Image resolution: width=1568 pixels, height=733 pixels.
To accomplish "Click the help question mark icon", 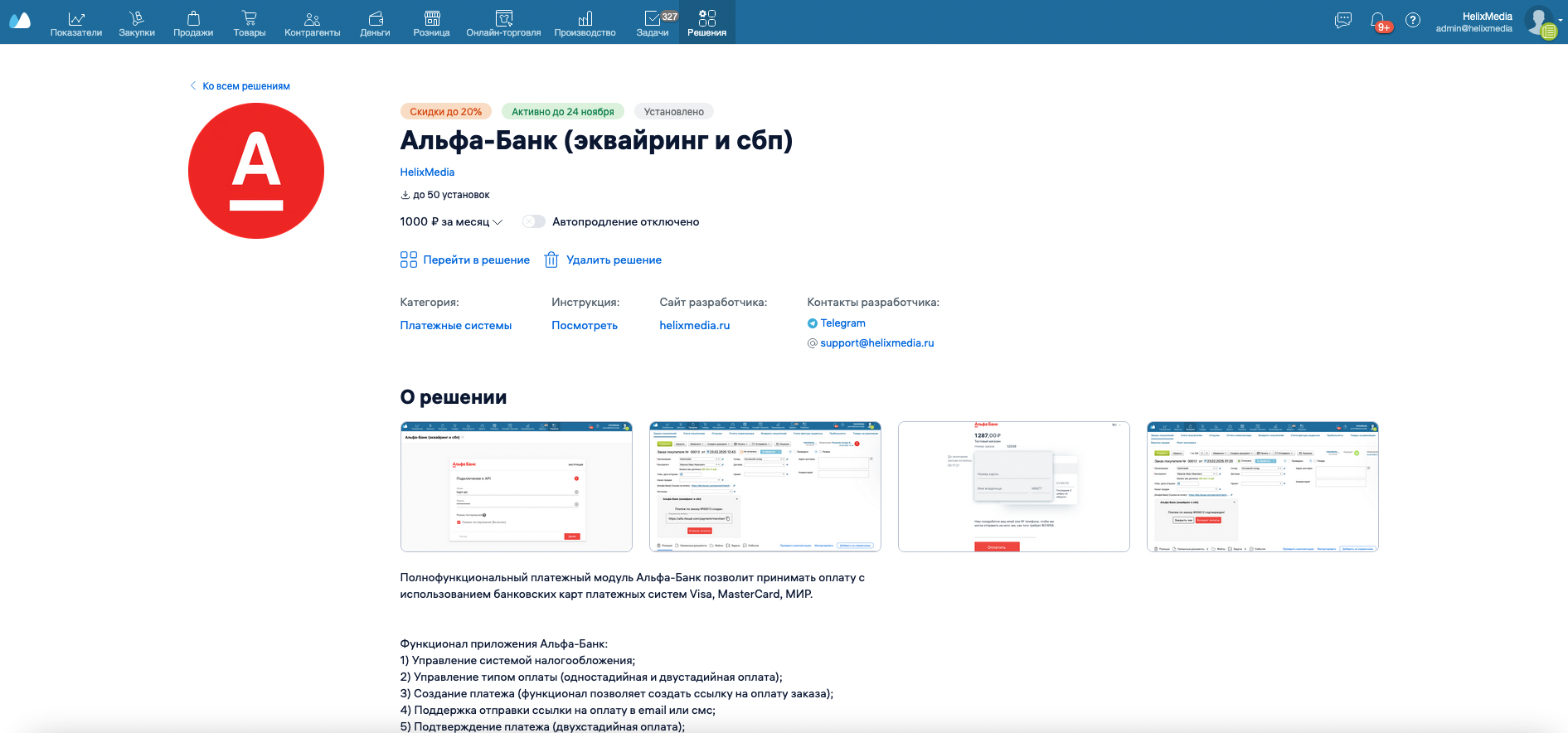I will pos(1413,21).
